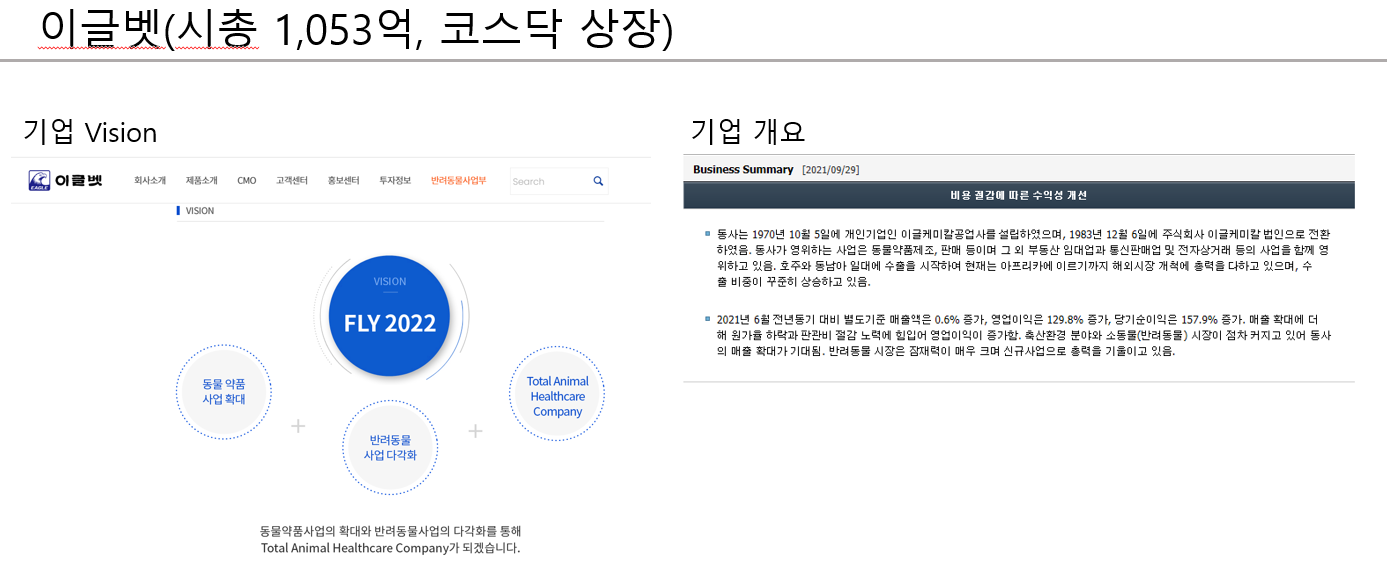Image resolution: width=1387 pixels, height=585 pixels.
Task: Click the caption line Total Animal Healthcare Company가 되겠습니다.
Action: 390,548
